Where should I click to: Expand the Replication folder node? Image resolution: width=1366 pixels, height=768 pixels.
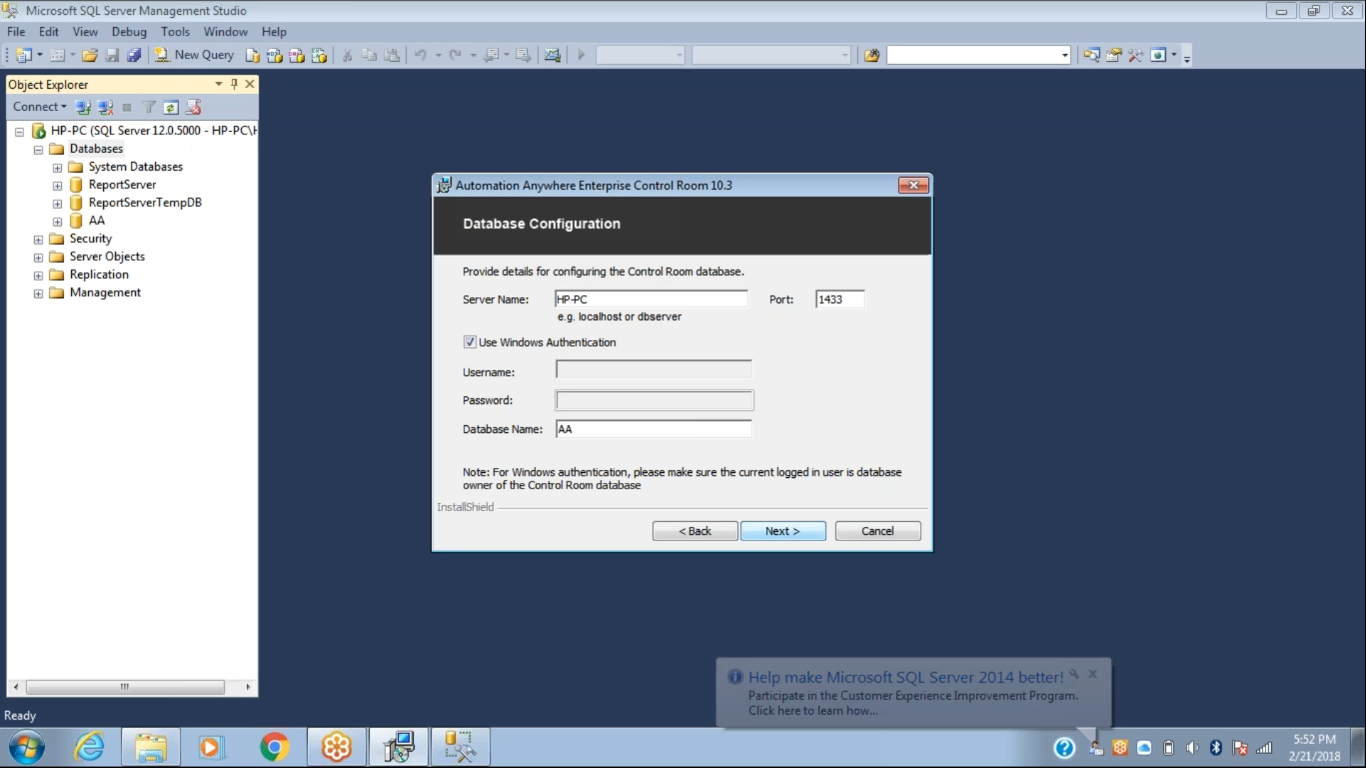[x=38, y=275]
